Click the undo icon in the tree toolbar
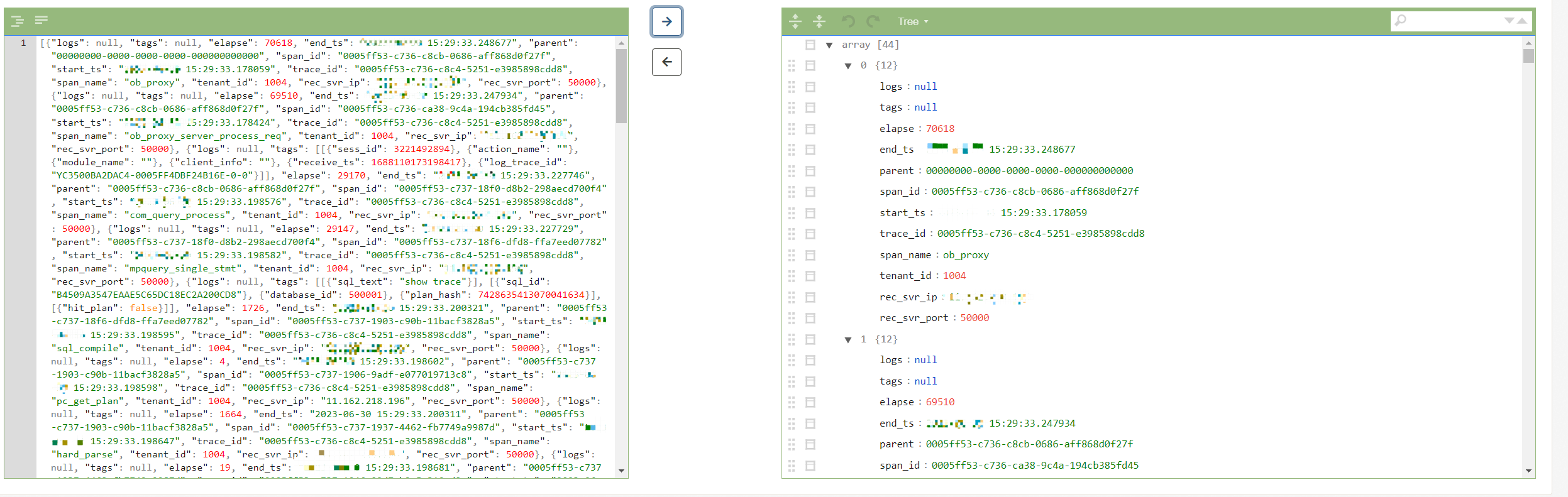 [848, 21]
